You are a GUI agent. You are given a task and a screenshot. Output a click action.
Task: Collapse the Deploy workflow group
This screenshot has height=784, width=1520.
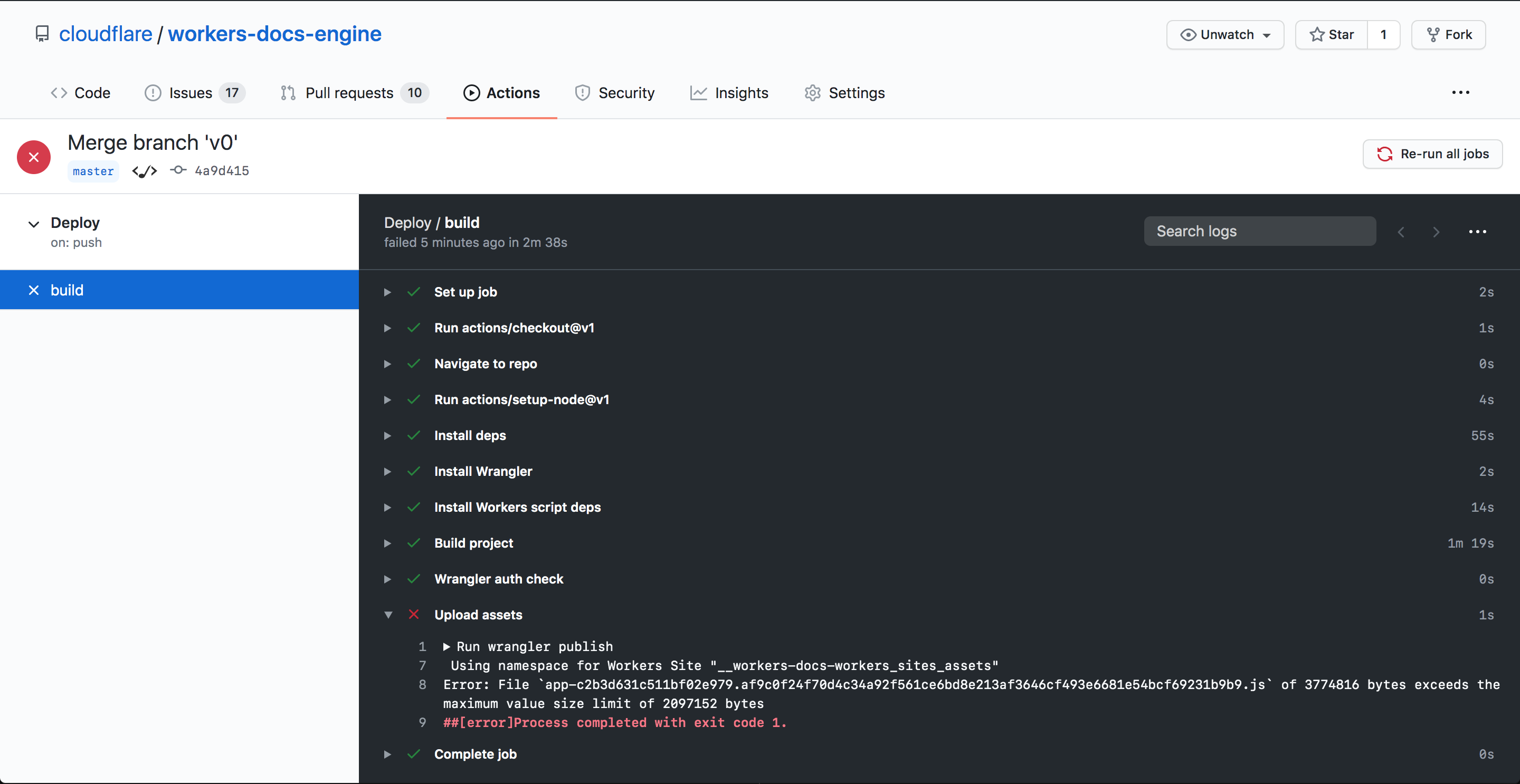coord(34,224)
